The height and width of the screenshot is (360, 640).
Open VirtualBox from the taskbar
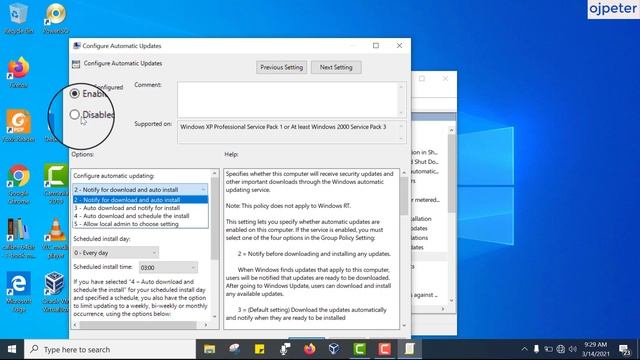[x=334, y=349]
